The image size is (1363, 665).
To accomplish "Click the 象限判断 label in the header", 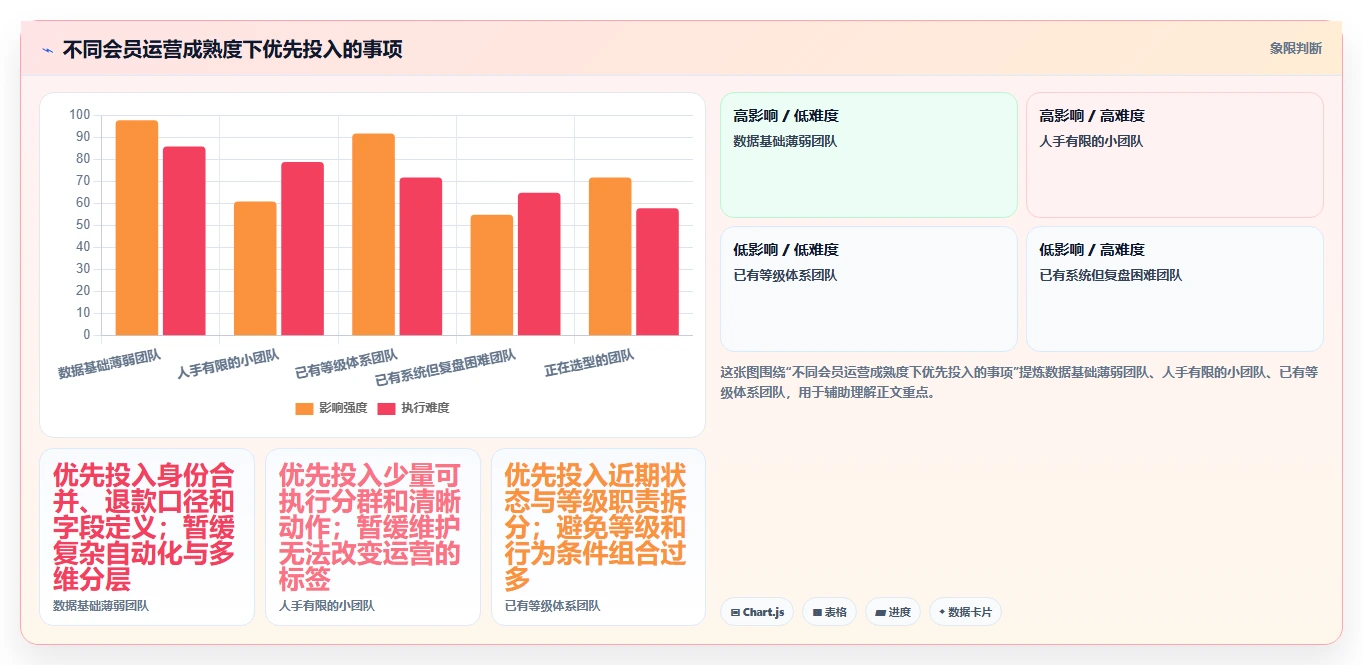I will pos(1296,48).
